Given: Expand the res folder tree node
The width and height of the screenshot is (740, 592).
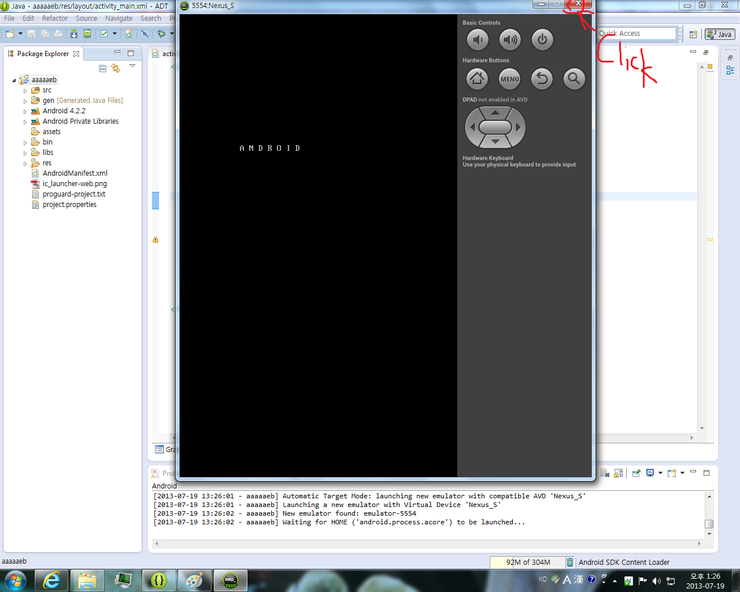Looking at the screenshot, I should [25, 163].
